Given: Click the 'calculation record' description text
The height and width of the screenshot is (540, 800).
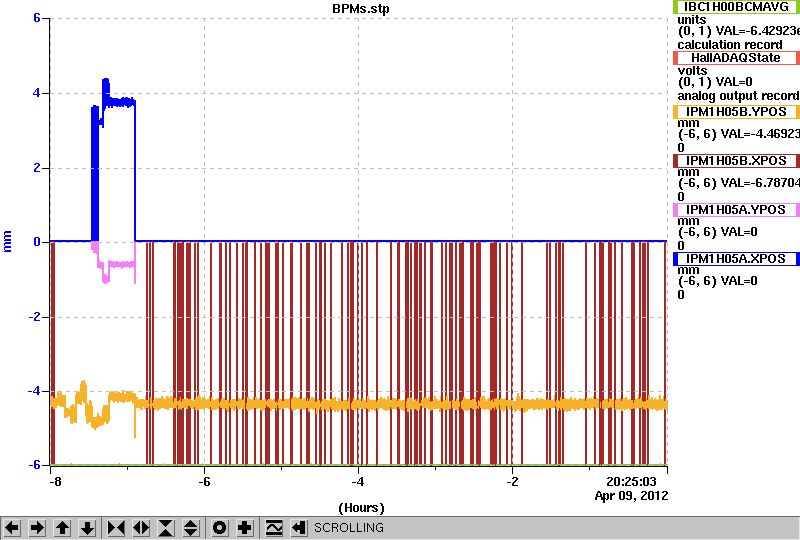Looking at the screenshot, I should click(x=730, y=45).
